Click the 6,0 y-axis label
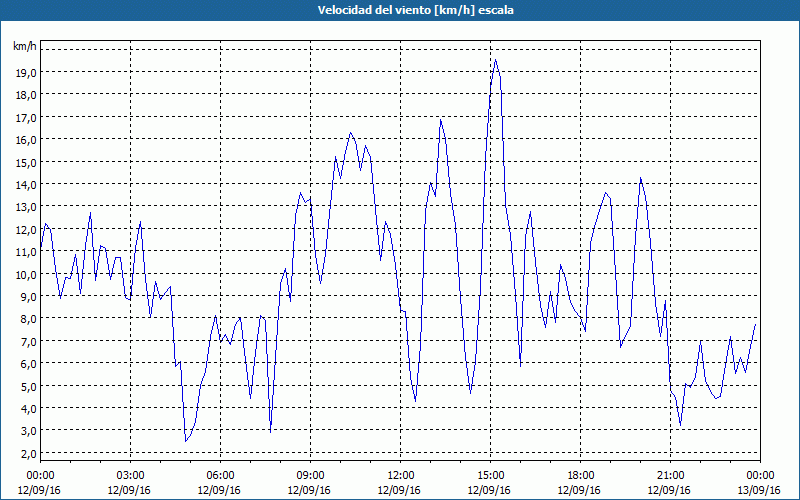Screen dimensions: 800x500 (28, 364)
